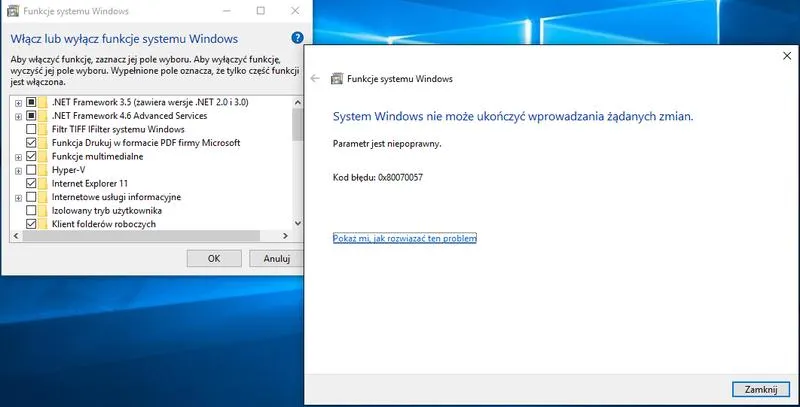The image size is (800, 407).
Task: Open the help question mark icon
Action: coord(297,38)
